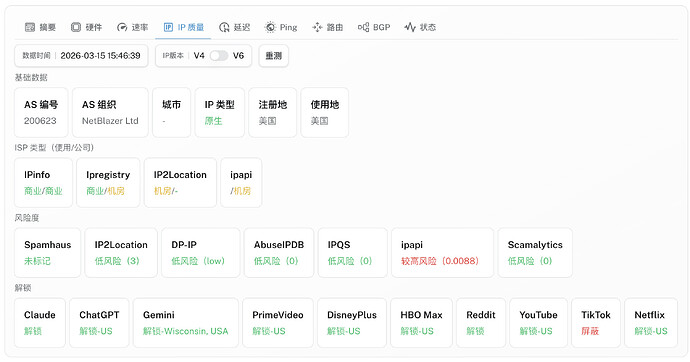
Task: Switch to the 硬件 tab
Action: [87, 27]
